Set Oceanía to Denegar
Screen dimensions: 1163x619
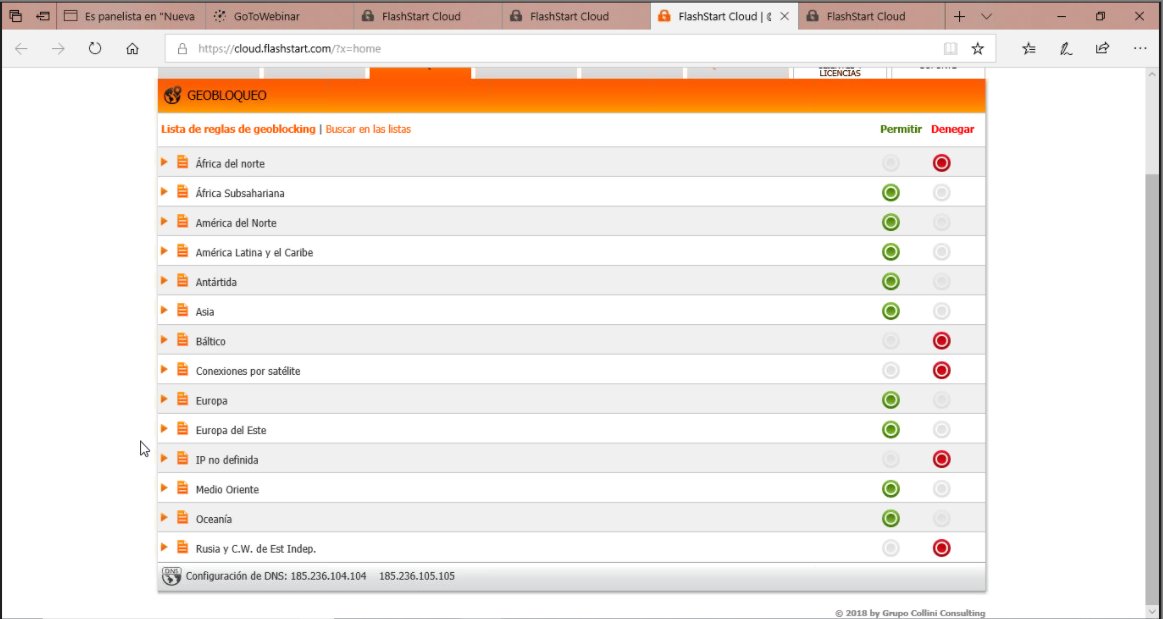(x=941, y=519)
